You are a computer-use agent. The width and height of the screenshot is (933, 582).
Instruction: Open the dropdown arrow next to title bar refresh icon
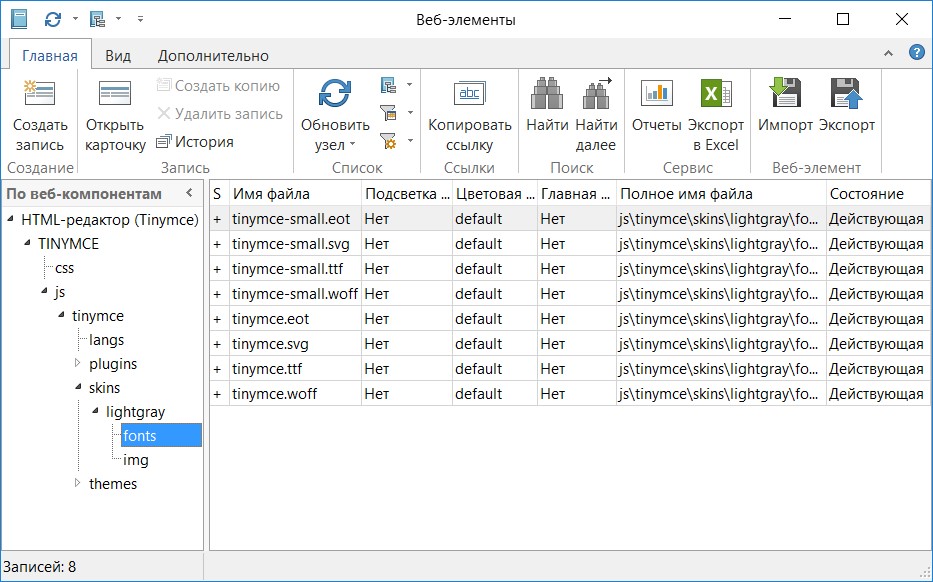[x=75, y=19]
